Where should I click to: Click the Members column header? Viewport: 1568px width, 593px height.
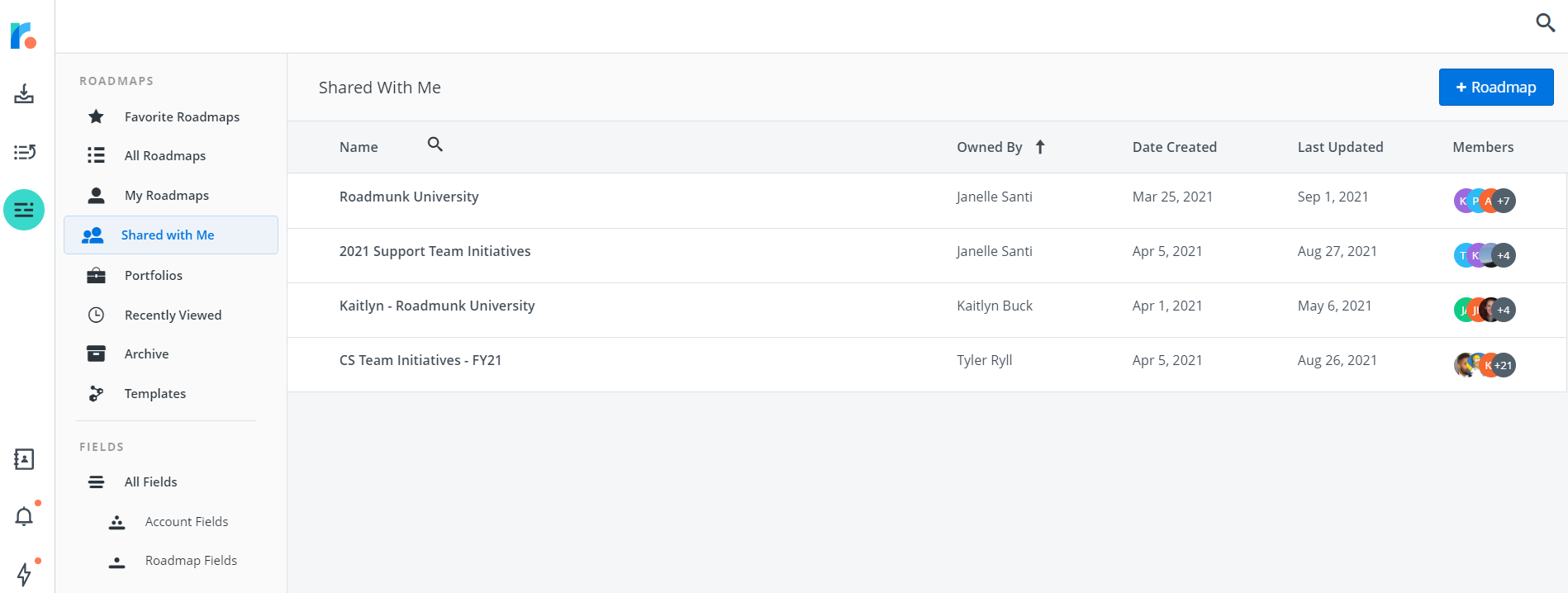(x=1483, y=147)
